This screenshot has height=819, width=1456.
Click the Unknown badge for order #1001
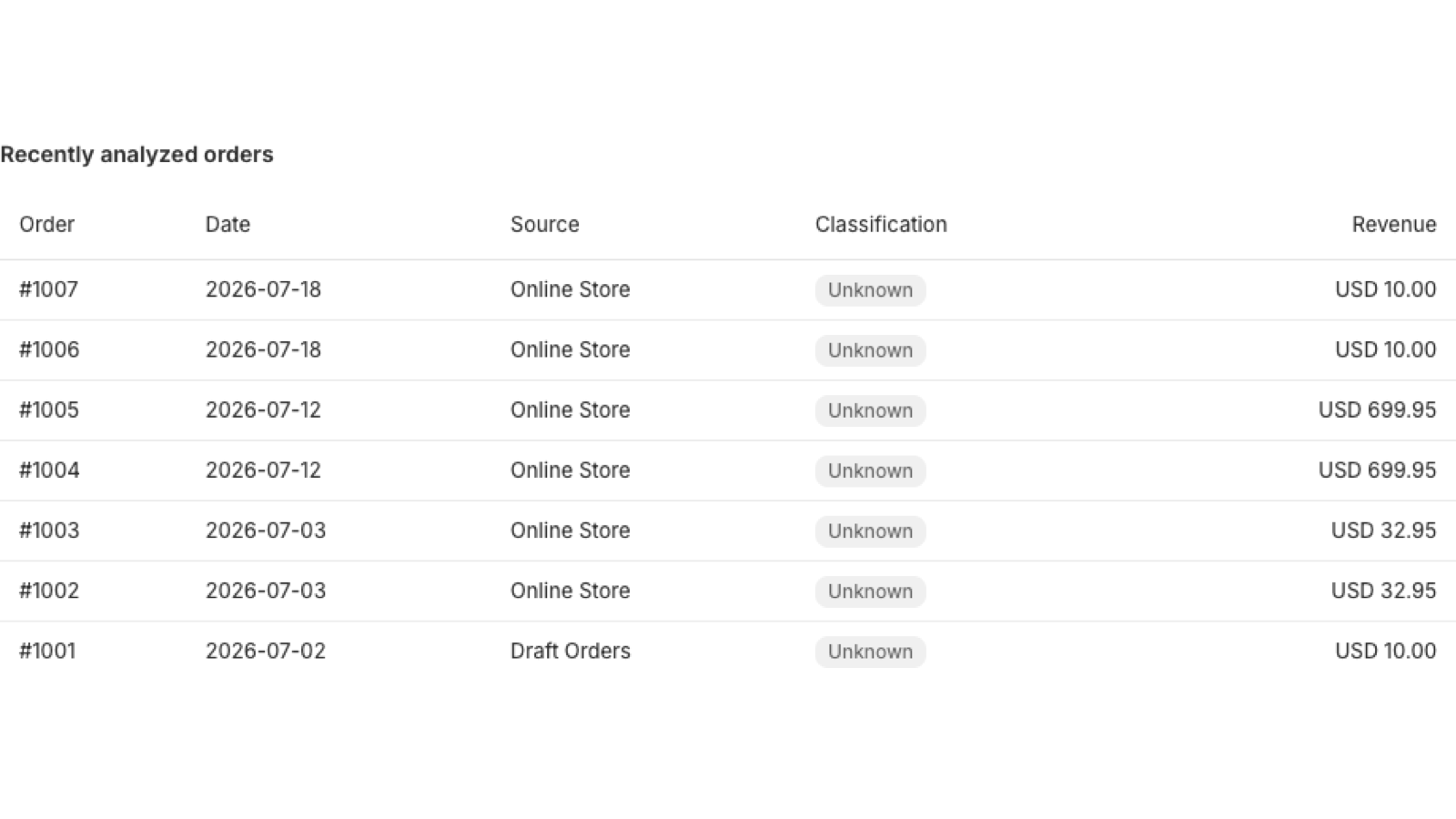(870, 652)
